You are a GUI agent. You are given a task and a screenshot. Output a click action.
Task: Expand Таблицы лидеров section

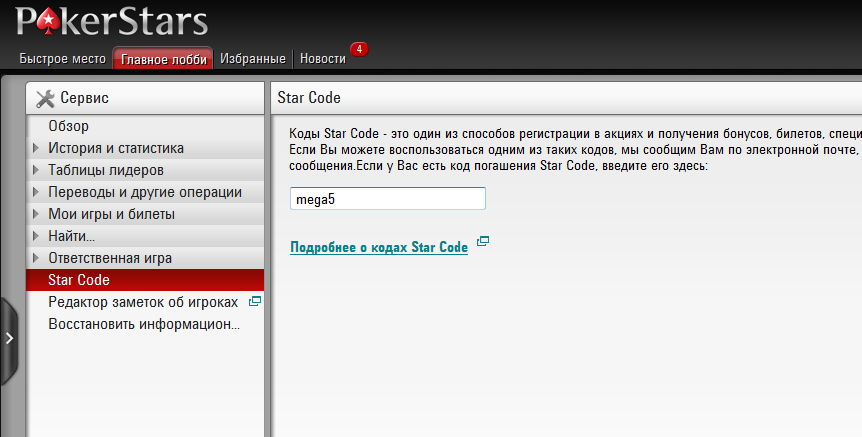click(x=36, y=170)
